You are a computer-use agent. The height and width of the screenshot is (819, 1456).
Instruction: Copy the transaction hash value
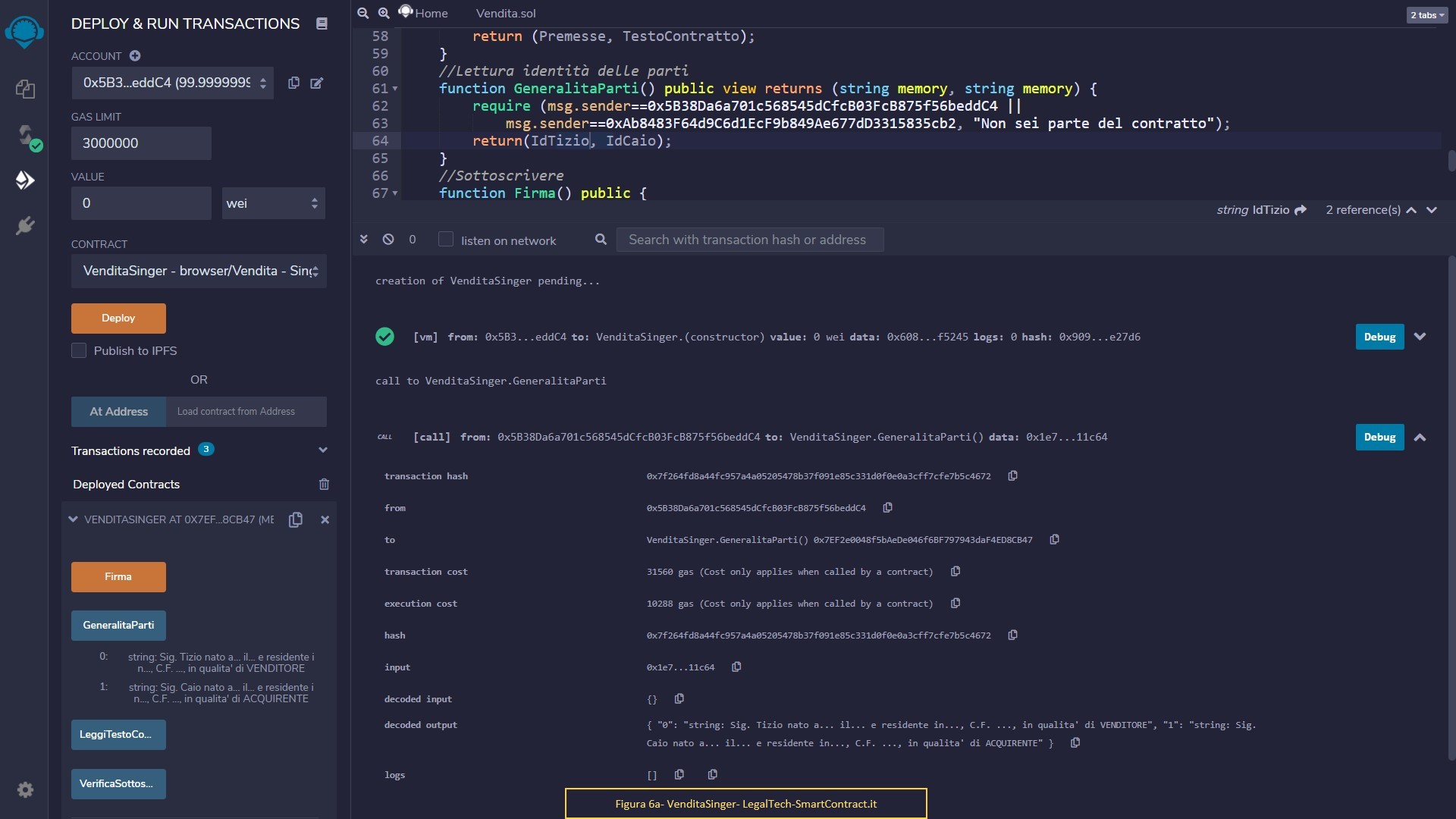[1012, 475]
